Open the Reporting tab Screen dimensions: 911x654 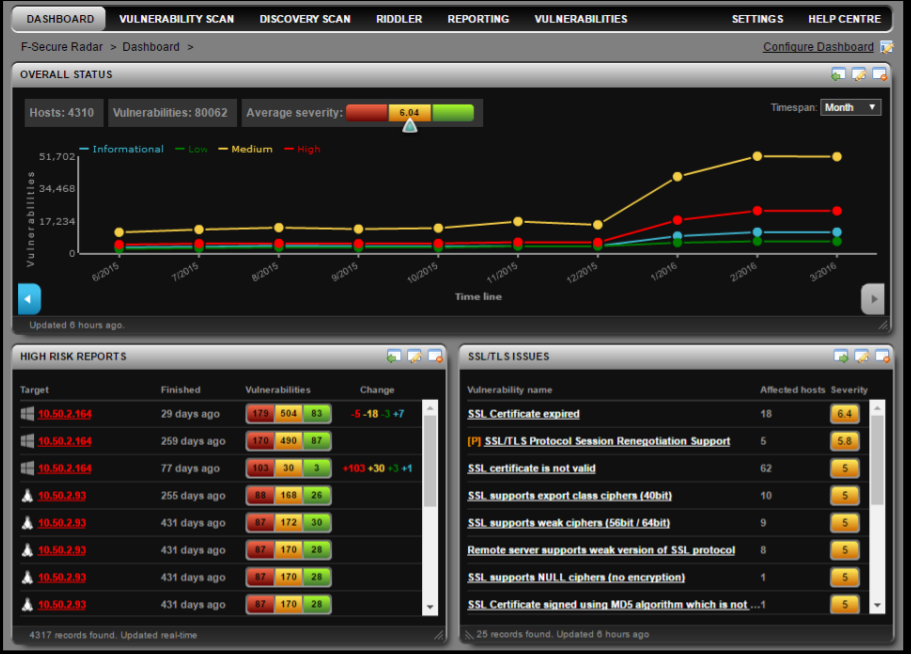click(x=478, y=19)
